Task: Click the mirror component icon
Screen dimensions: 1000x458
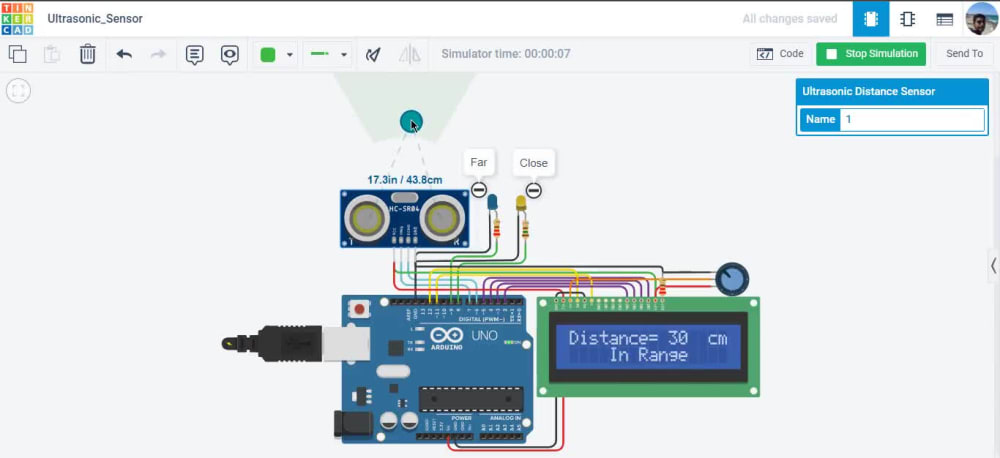Action: pos(409,55)
